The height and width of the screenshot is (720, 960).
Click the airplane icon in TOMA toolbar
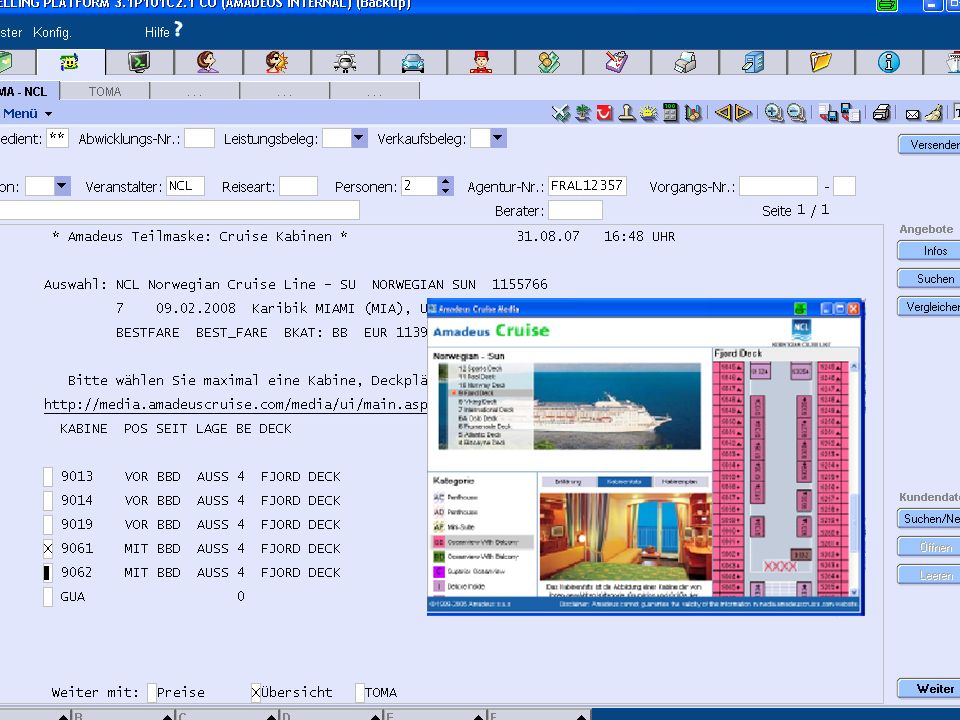(560, 113)
